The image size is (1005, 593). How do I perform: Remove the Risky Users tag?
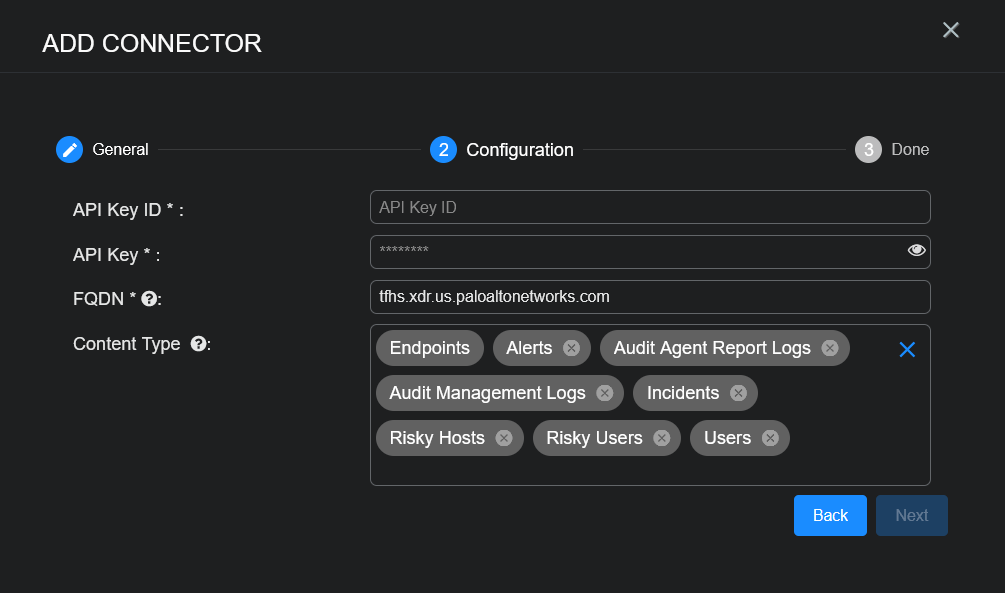click(x=661, y=438)
